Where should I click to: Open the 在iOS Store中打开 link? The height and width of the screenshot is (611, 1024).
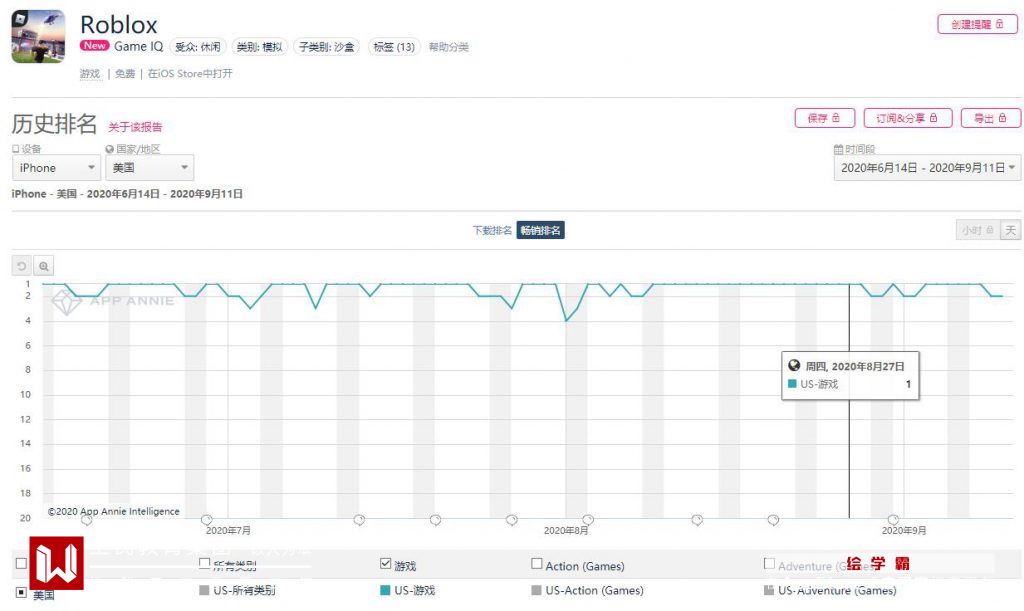point(190,74)
